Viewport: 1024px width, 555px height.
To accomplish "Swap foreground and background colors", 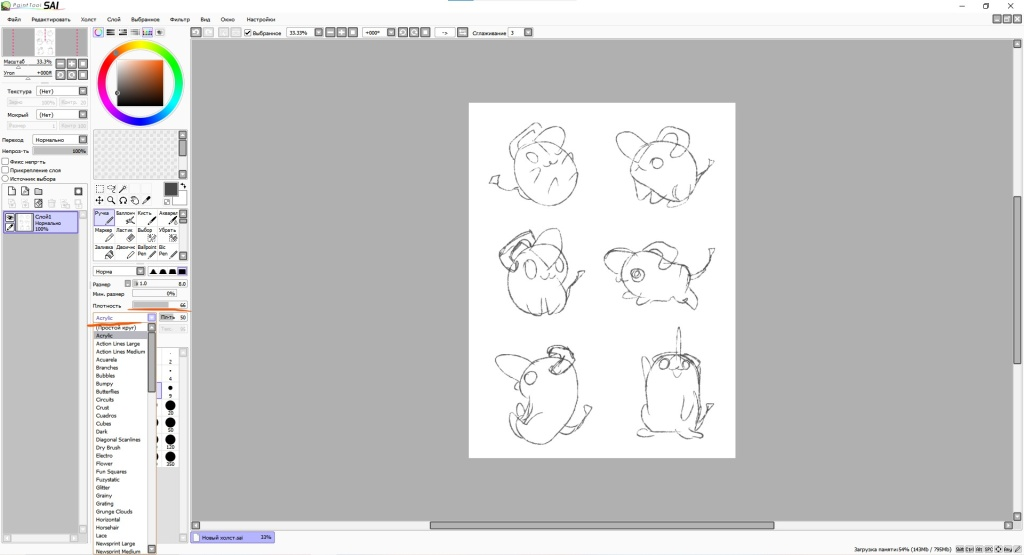I will [x=183, y=186].
